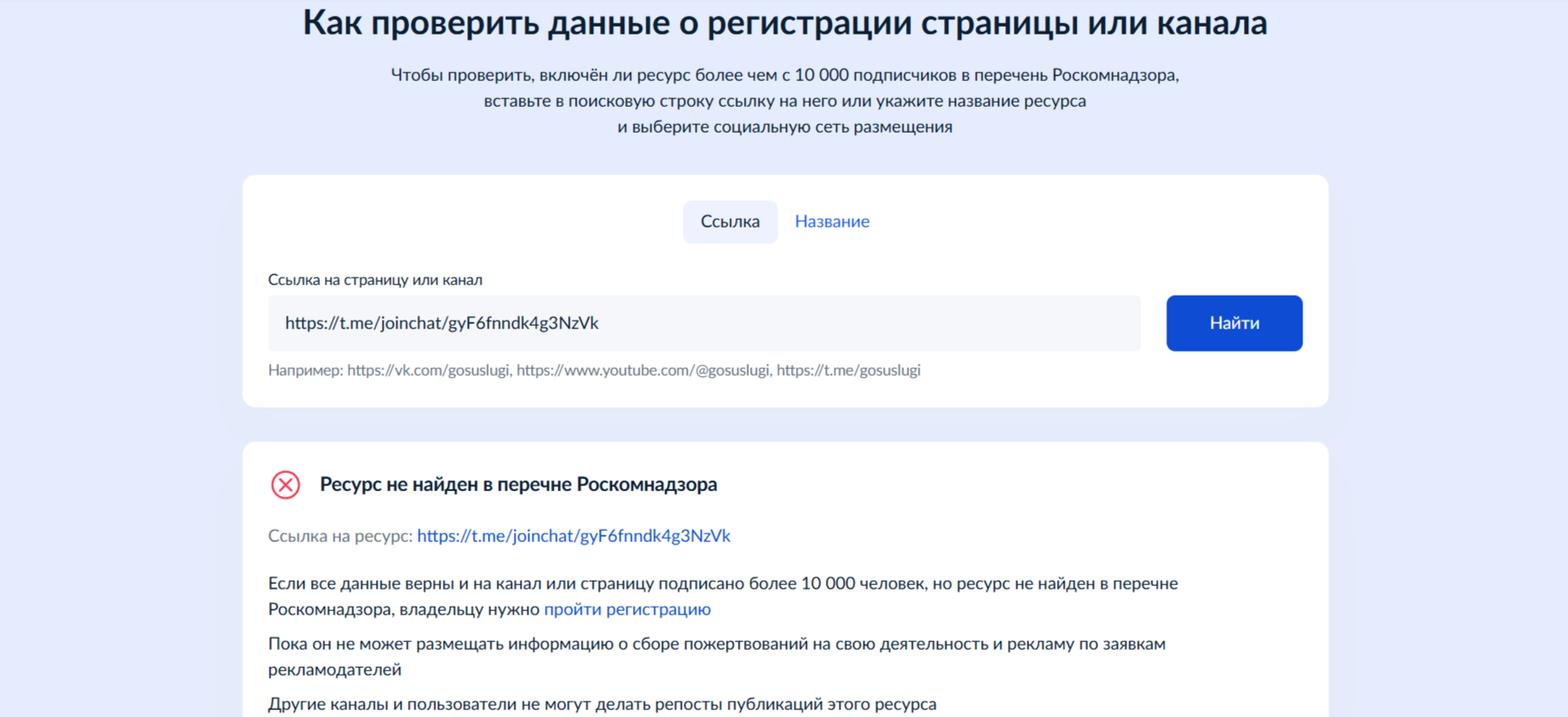Switch to the Название tab
Viewport: 1568px width, 717px height.
tap(832, 221)
